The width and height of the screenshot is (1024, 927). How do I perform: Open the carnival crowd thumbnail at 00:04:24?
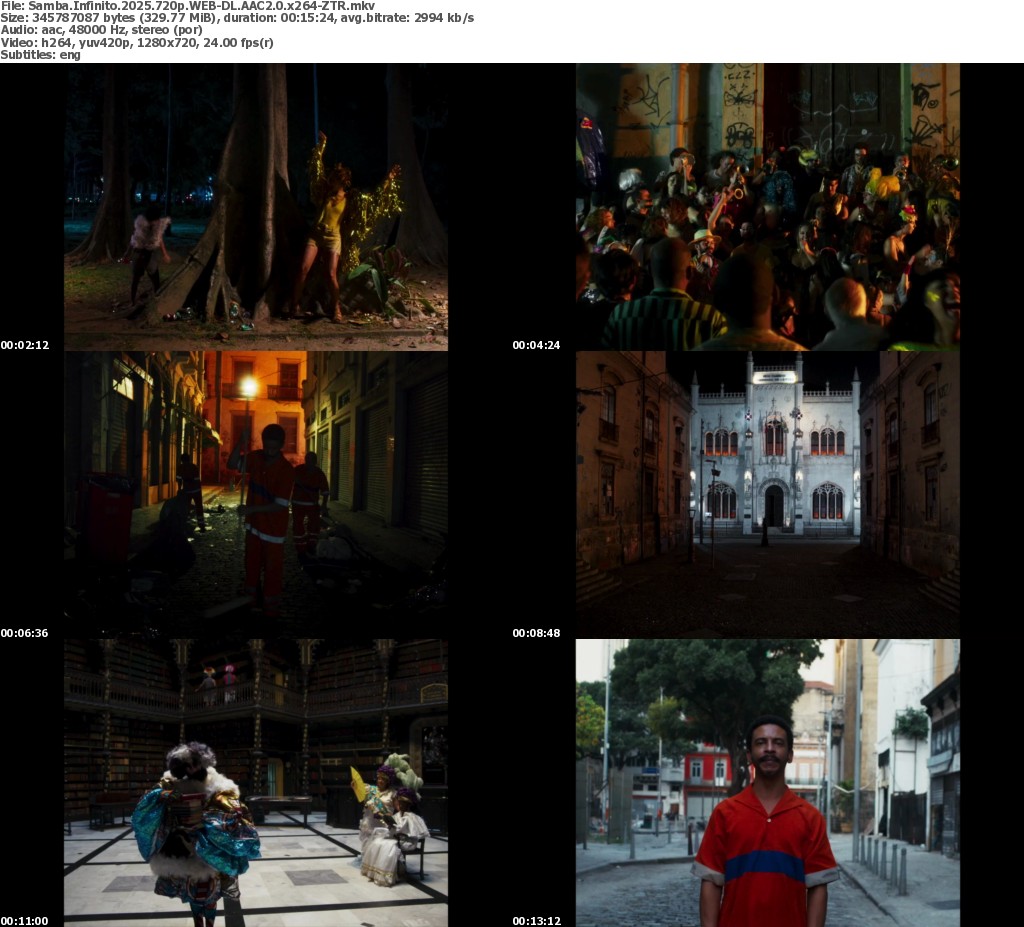pyautogui.click(x=768, y=207)
